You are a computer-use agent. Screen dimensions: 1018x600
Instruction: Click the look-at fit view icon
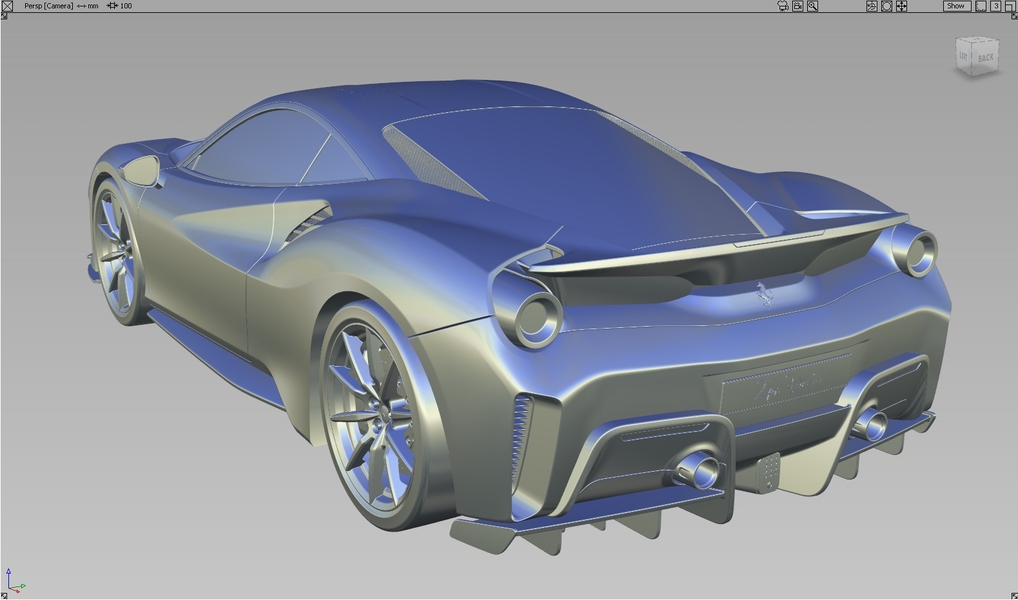[x=887, y=6]
